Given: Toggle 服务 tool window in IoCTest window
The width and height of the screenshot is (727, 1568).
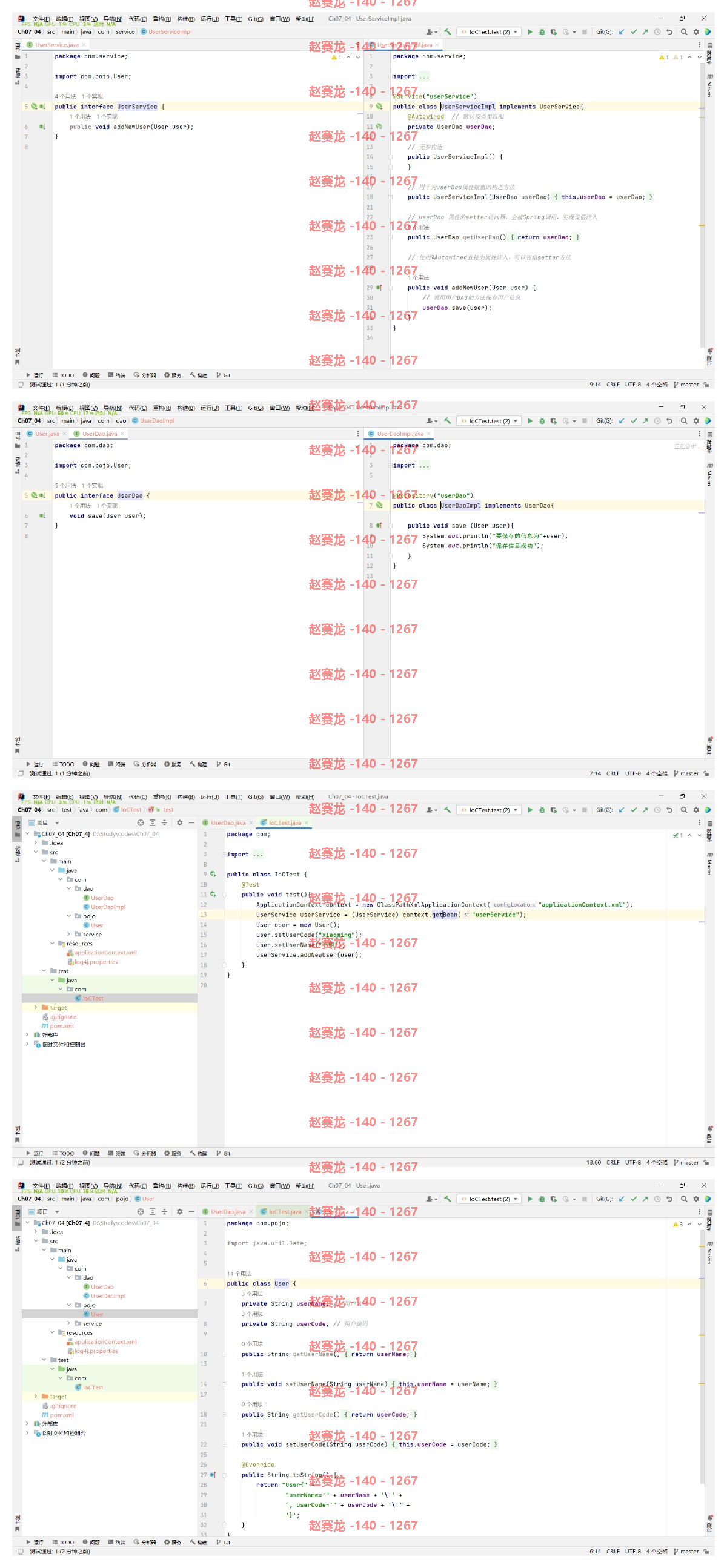Looking at the screenshot, I should 173,1153.
